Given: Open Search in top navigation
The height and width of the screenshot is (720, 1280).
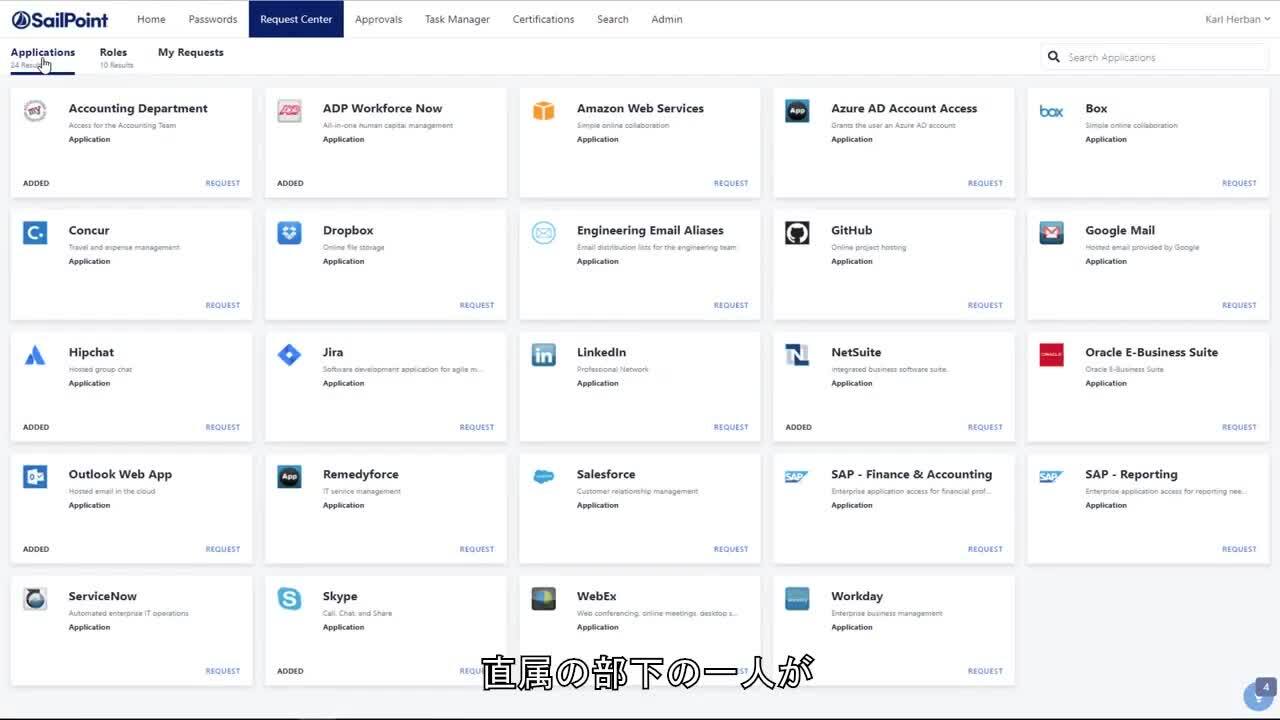Looking at the screenshot, I should point(613,19).
